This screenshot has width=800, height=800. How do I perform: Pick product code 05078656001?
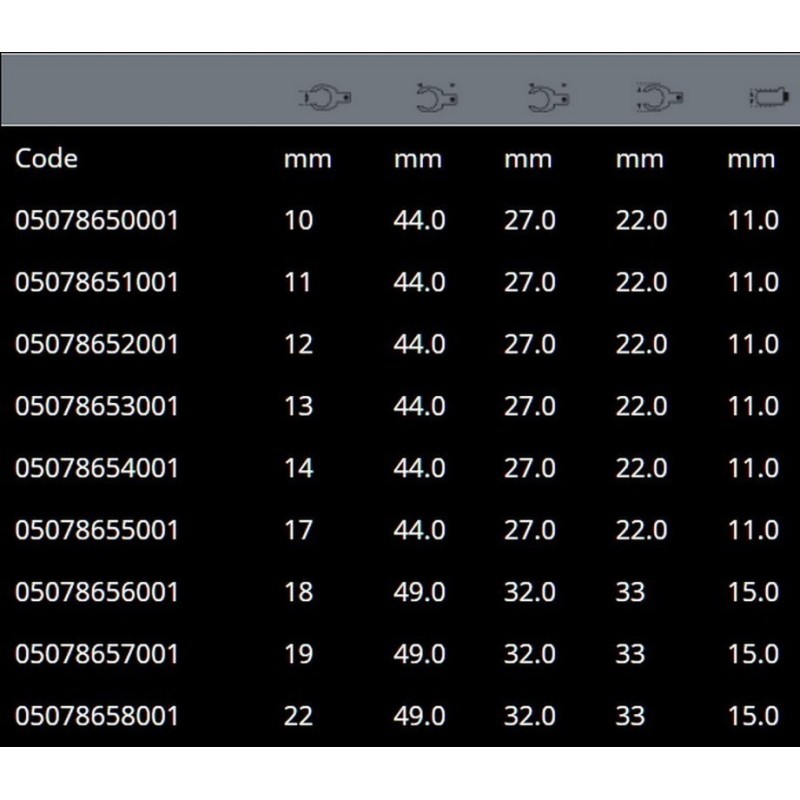click(x=96, y=592)
